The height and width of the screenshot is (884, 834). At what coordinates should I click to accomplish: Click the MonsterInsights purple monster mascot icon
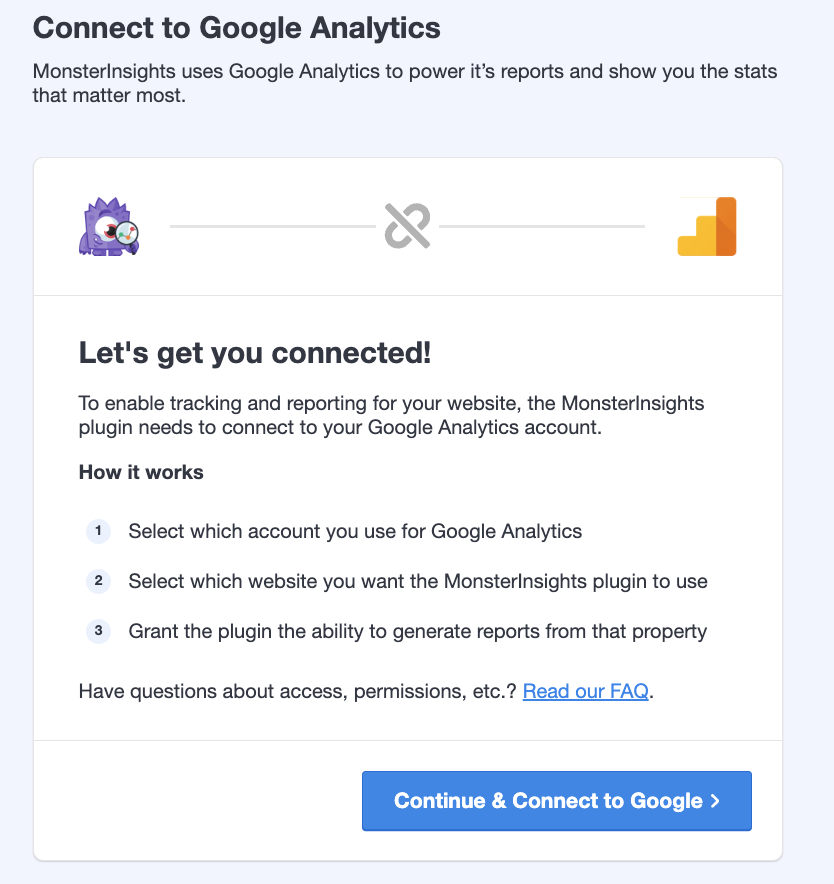pyautogui.click(x=108, y=226)
